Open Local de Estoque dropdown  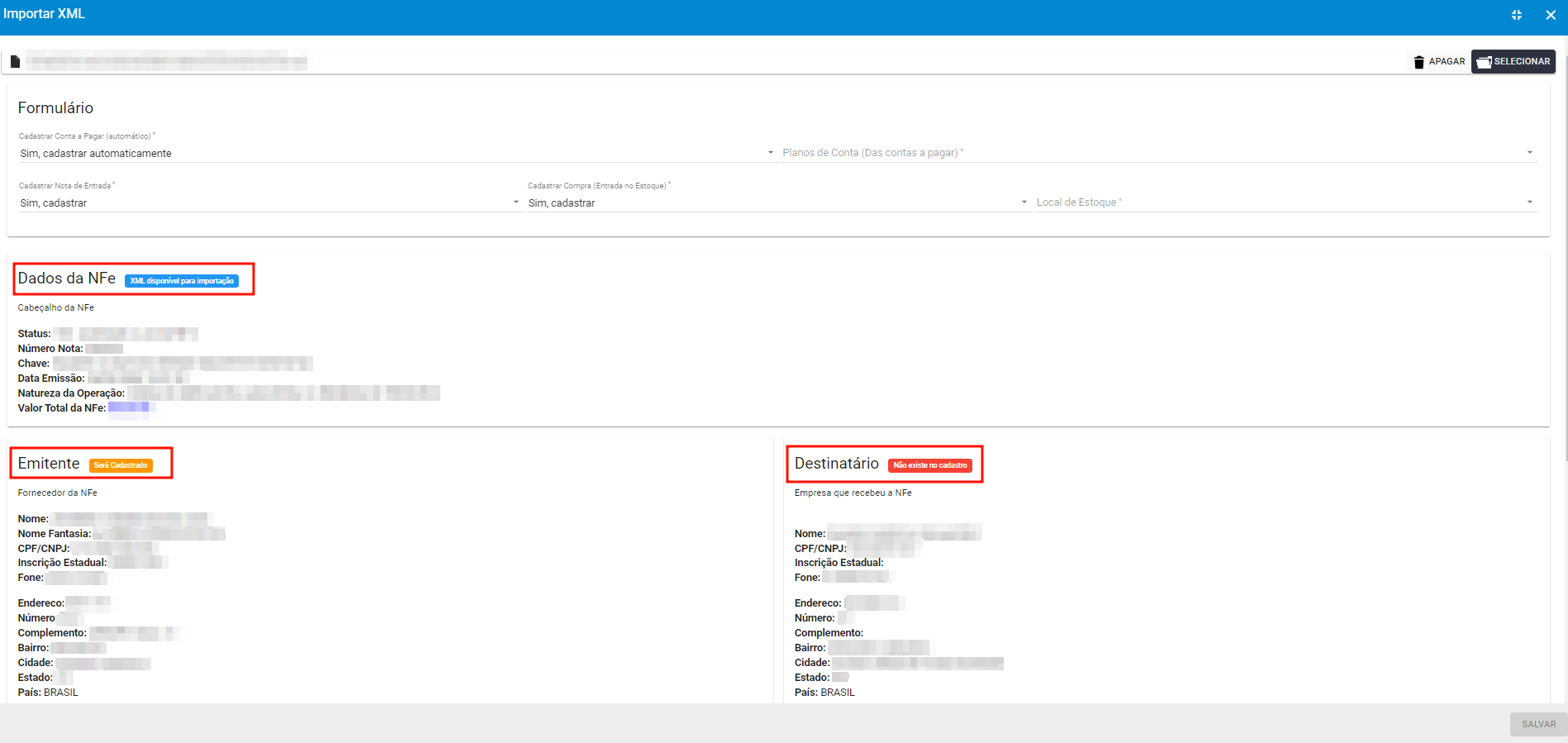1286,202
